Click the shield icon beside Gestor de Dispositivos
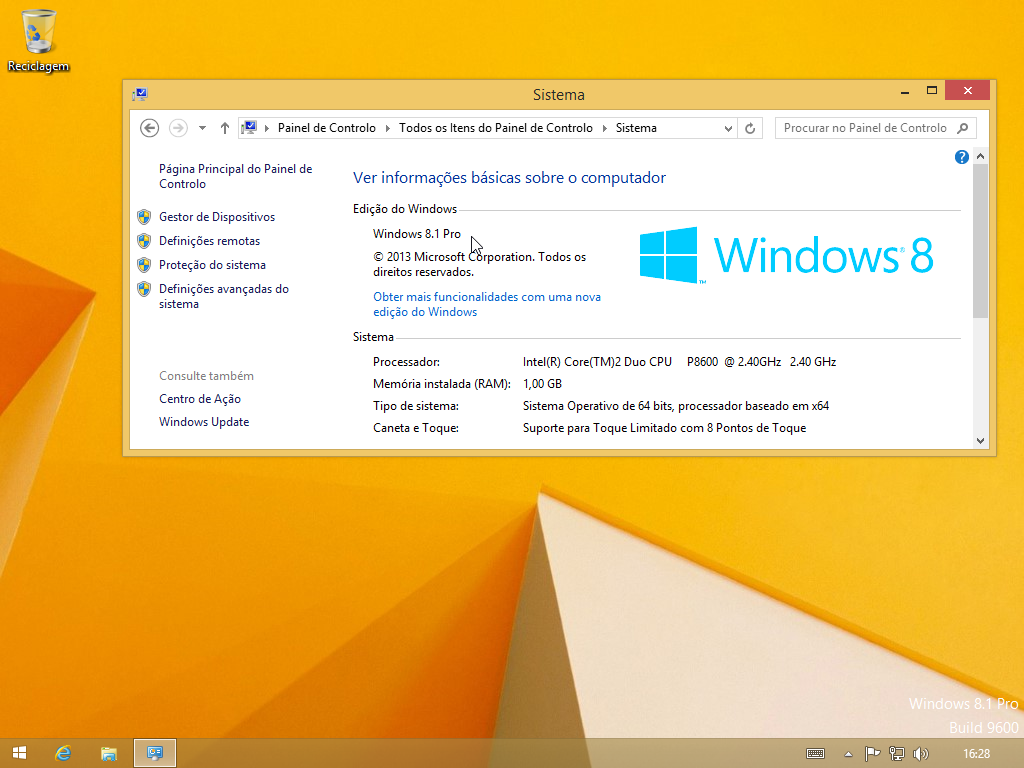The image size is (1024, 768). tap(144, 217)
